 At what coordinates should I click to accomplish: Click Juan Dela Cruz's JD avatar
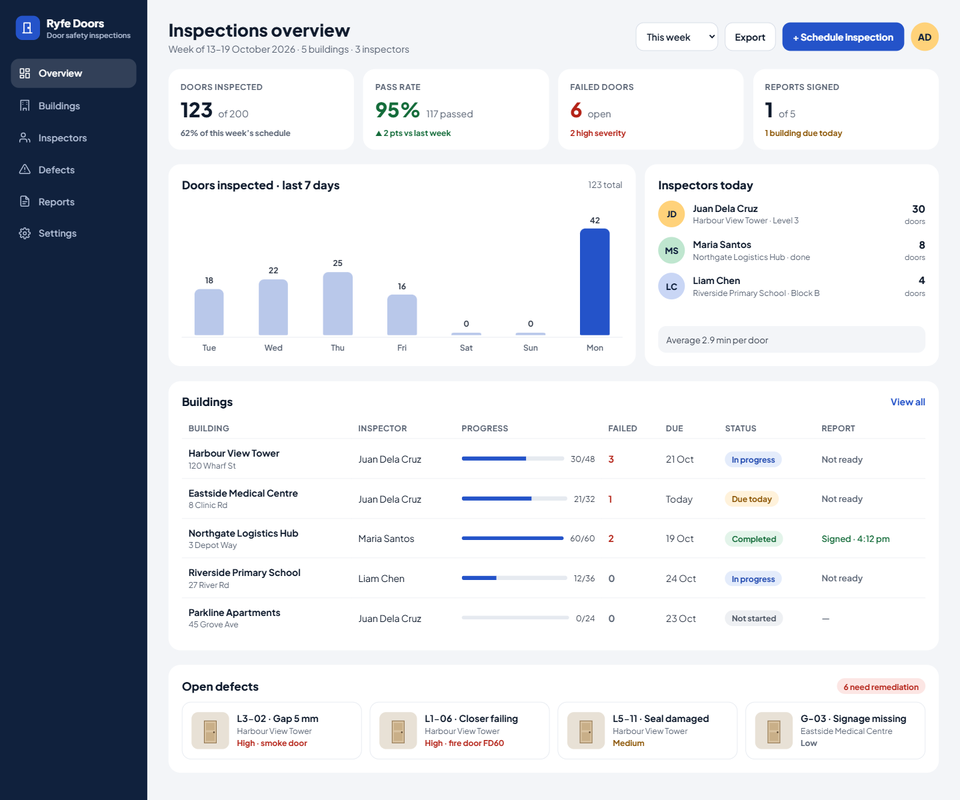[671, 214]
